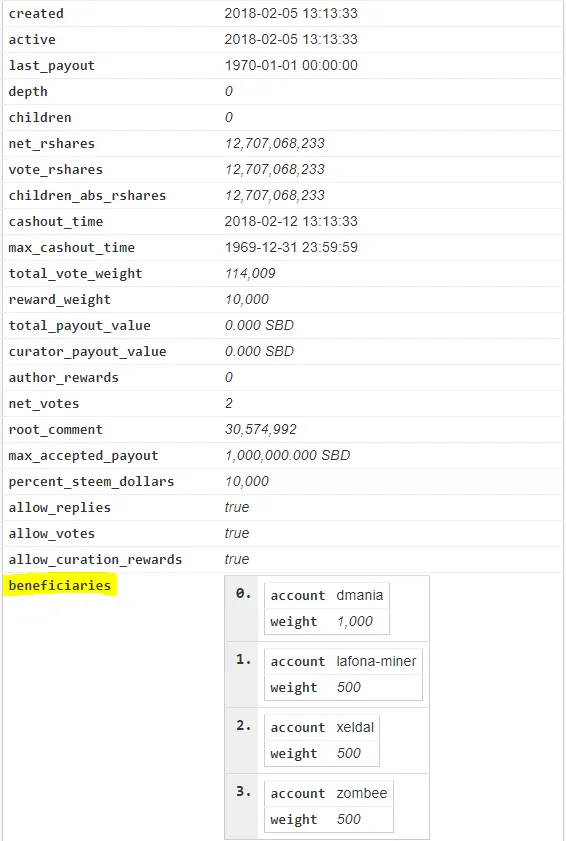Click the 'max_accepted_payout' label

coord(83,456)
